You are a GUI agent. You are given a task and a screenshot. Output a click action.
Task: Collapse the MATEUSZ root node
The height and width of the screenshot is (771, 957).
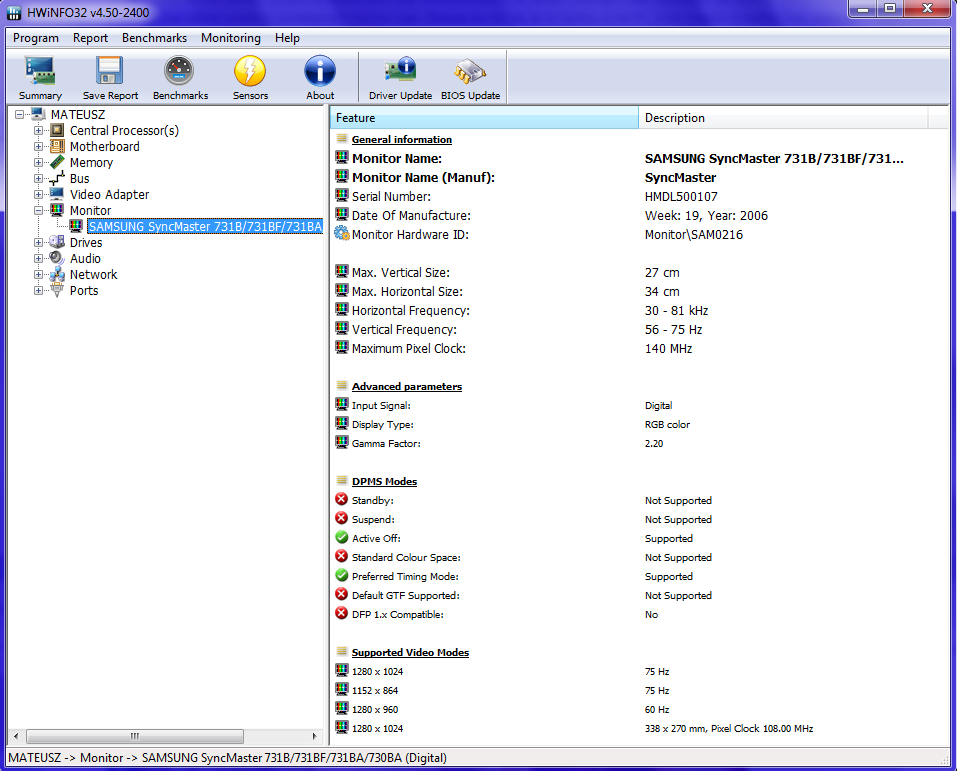coord(20,114)
